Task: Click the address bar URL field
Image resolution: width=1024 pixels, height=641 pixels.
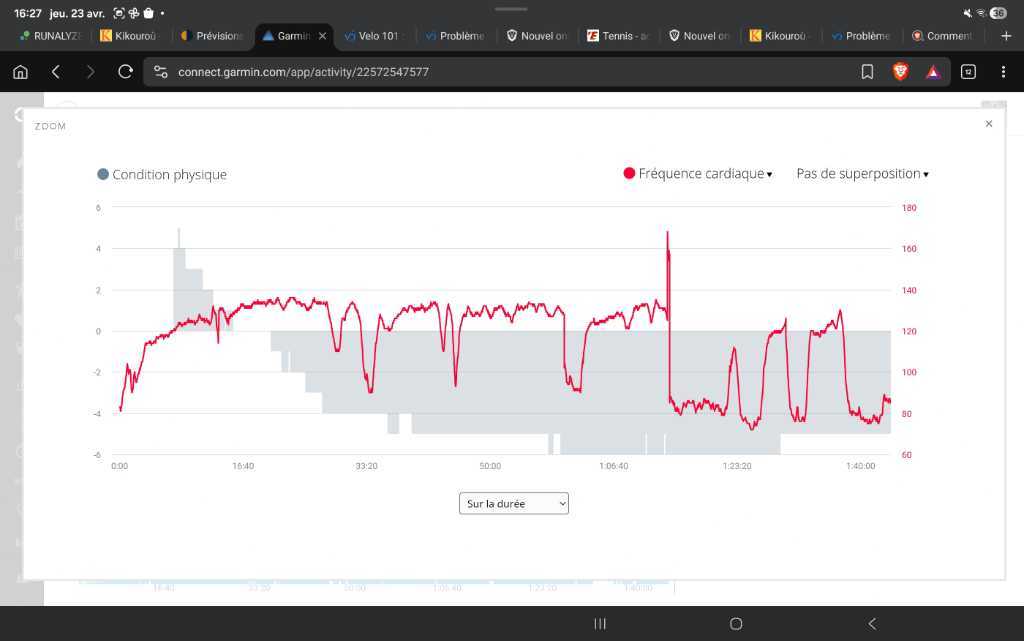Action: pyautogui.click(x=500, y=72)
